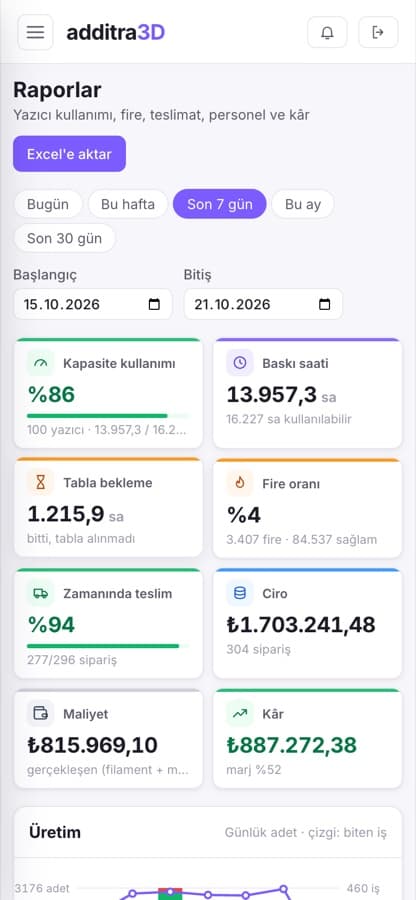This screenshot has width=416, height=900.
Task: Click 'Günlük adet · çizgi: biten iş' legend
Action: point(305,833)
